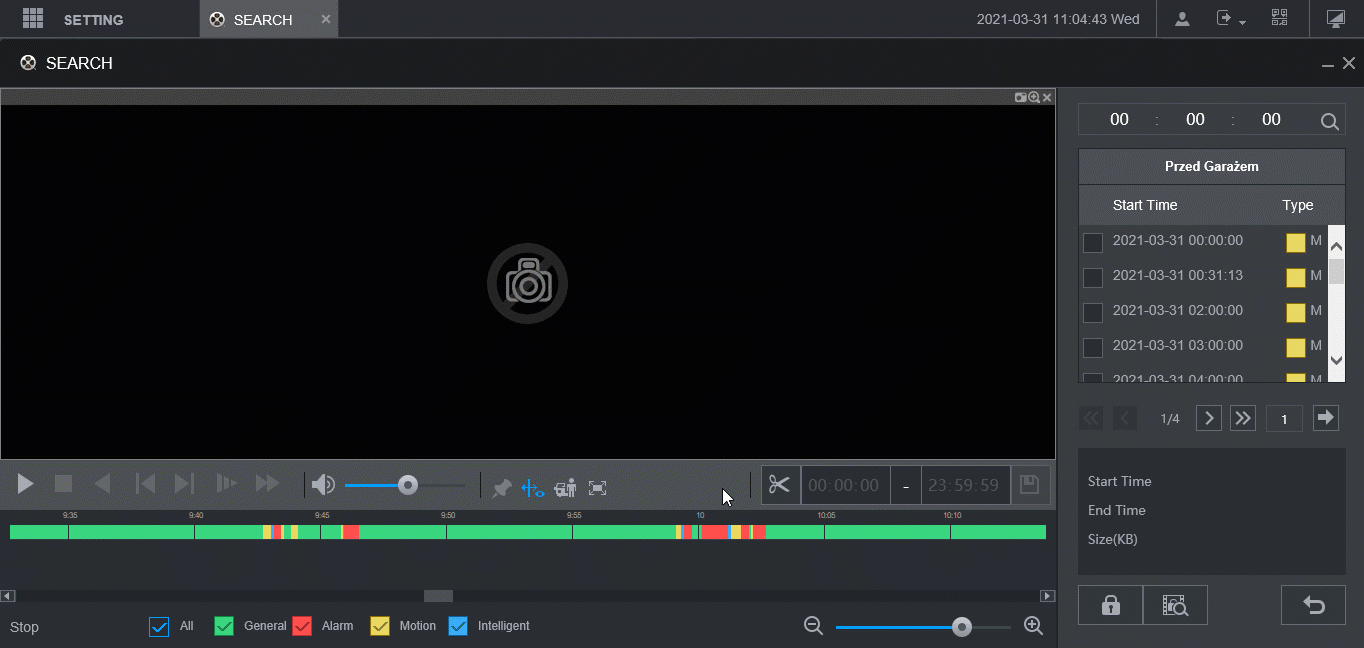The height and width of the screenshot is (648, 1364).
Task: Uncheck the Motion record type checkbox
Action: pos(380,626)
